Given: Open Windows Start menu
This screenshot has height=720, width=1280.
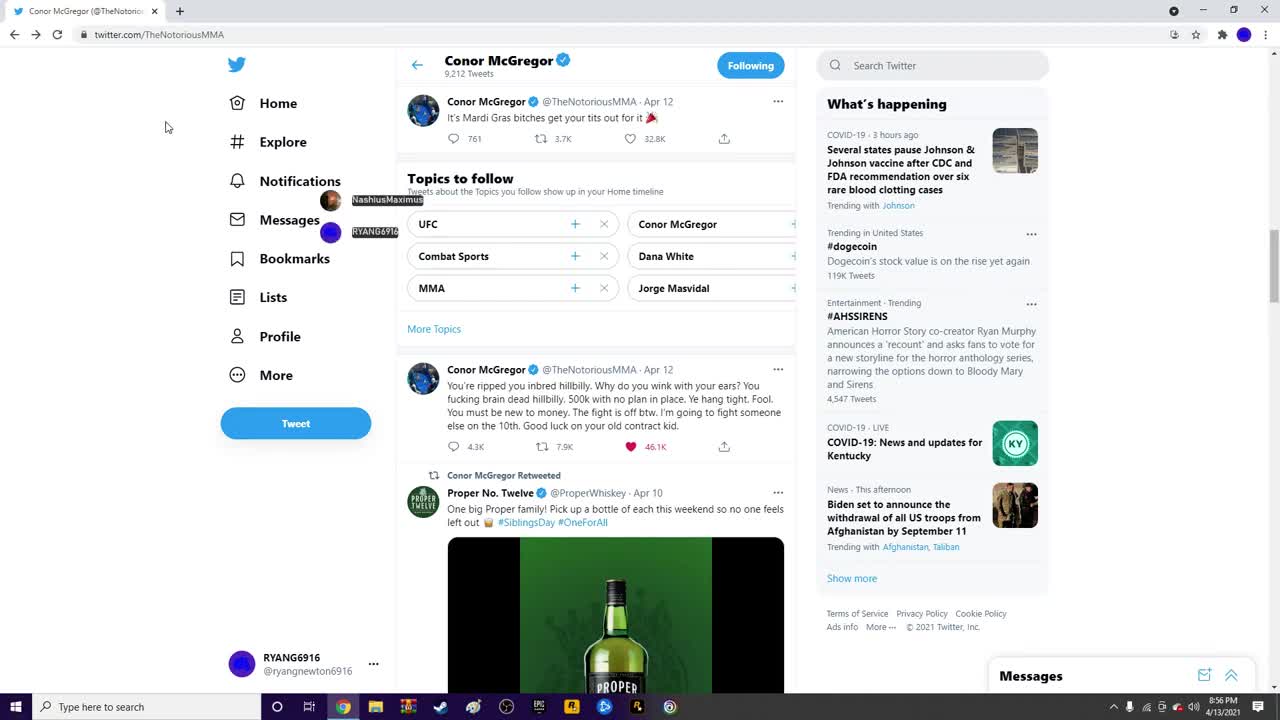Looking at the screenshot, I should pos(16,707).
